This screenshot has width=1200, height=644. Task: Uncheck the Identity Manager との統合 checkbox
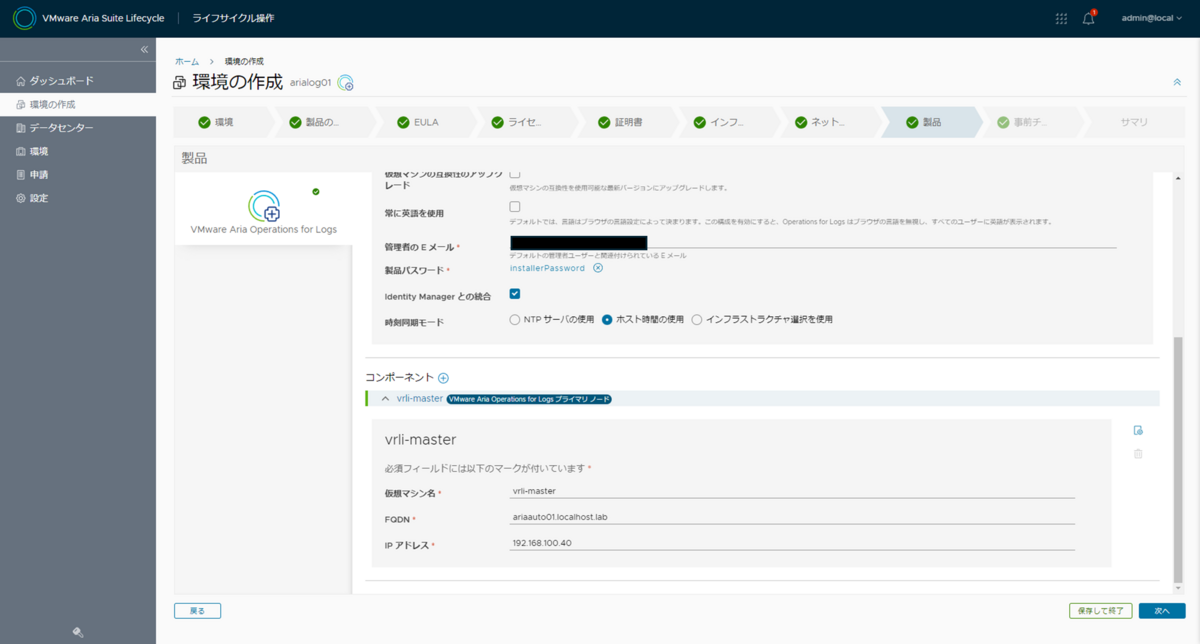coord(515,294)
